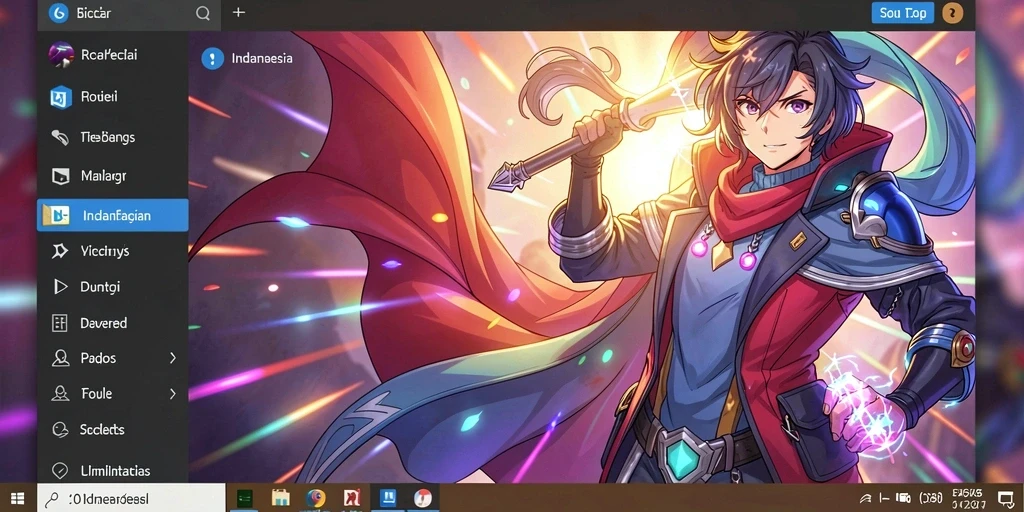Open the Windows Start menu

[x=18, y=498]
